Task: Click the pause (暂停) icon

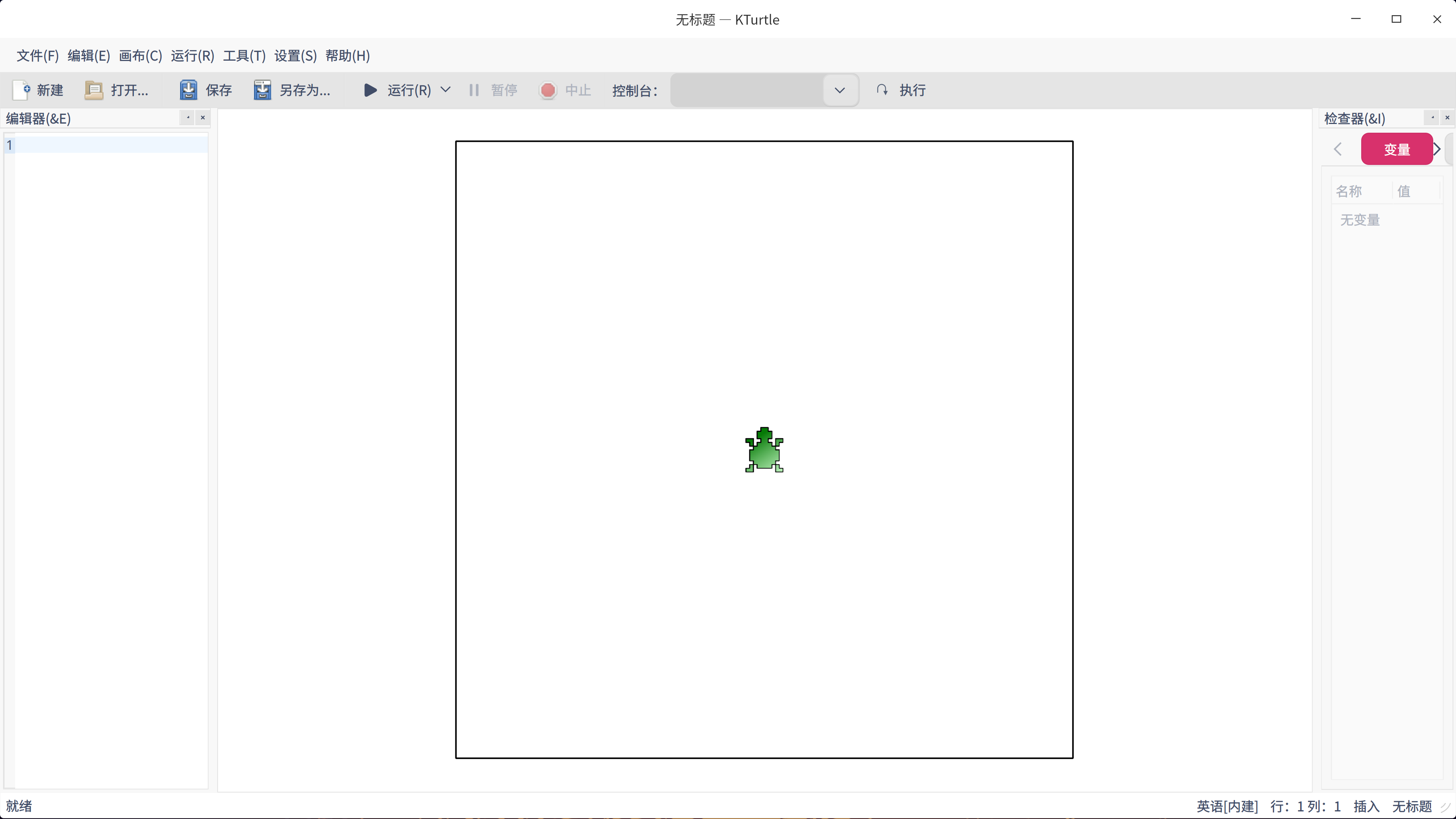Action: [x=474, y=90]
